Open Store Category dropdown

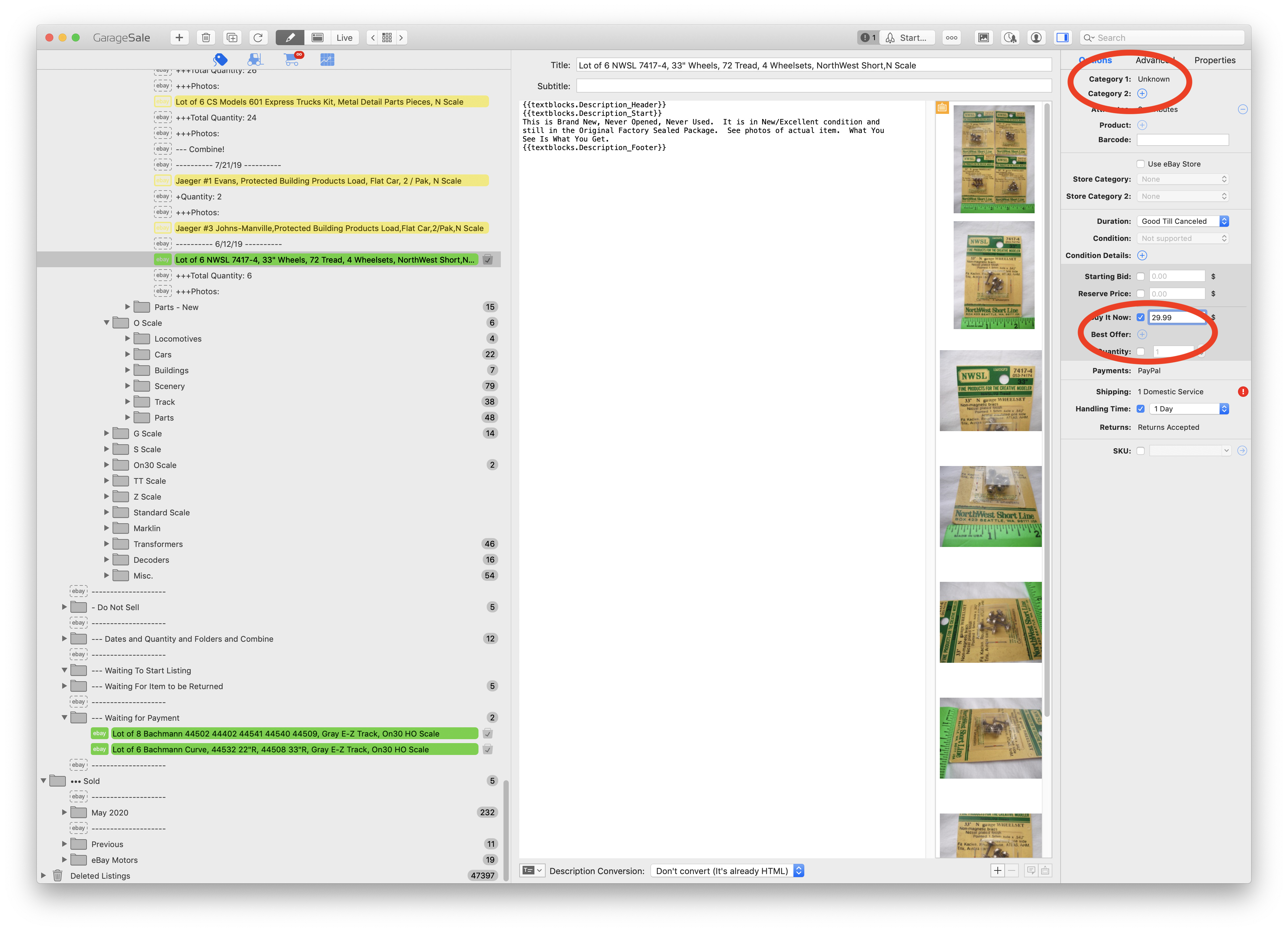coord(1183,179)
